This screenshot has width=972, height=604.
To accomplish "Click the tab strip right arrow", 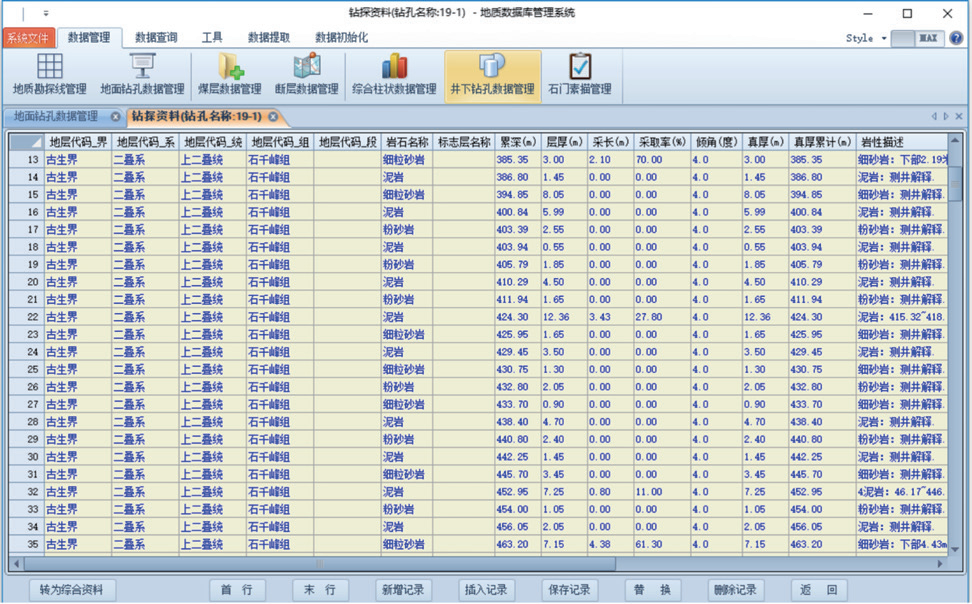I will [x=946, y=116].
